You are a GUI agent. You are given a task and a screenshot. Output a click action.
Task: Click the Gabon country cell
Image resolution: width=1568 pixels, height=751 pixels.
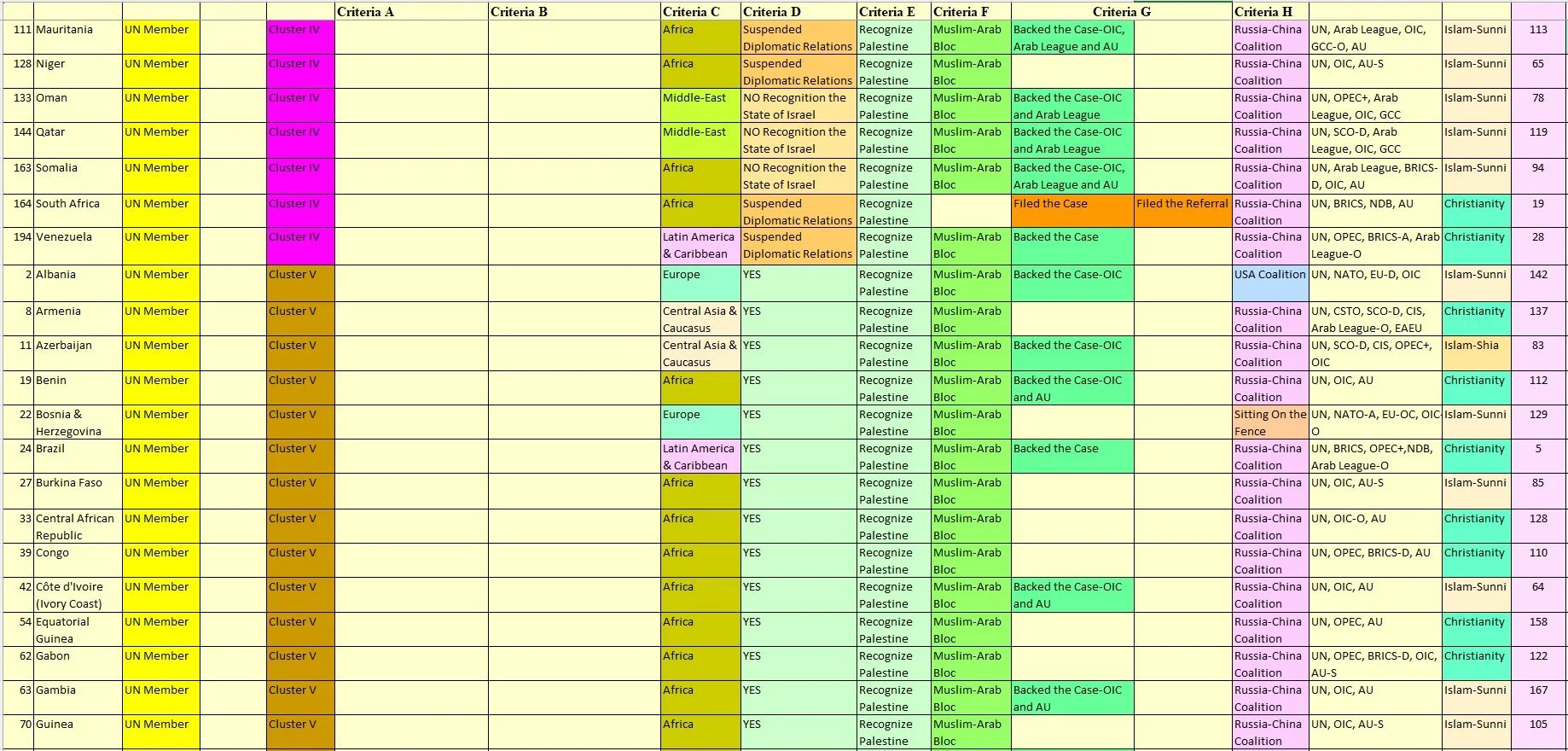click(x=78, y=664)
